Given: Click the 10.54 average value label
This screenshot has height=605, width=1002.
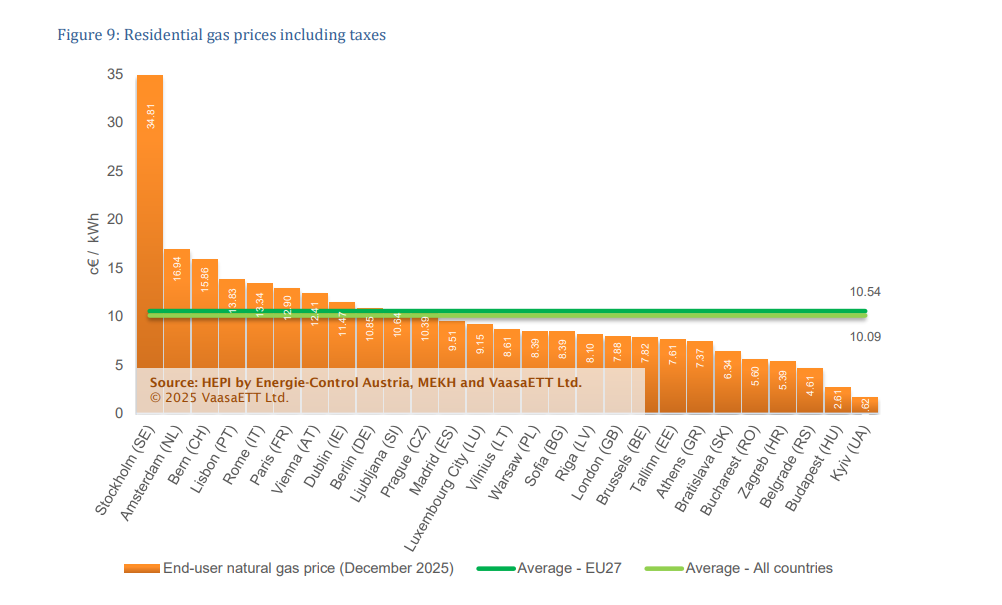Looking at the screenshot, I should [865, 292].
